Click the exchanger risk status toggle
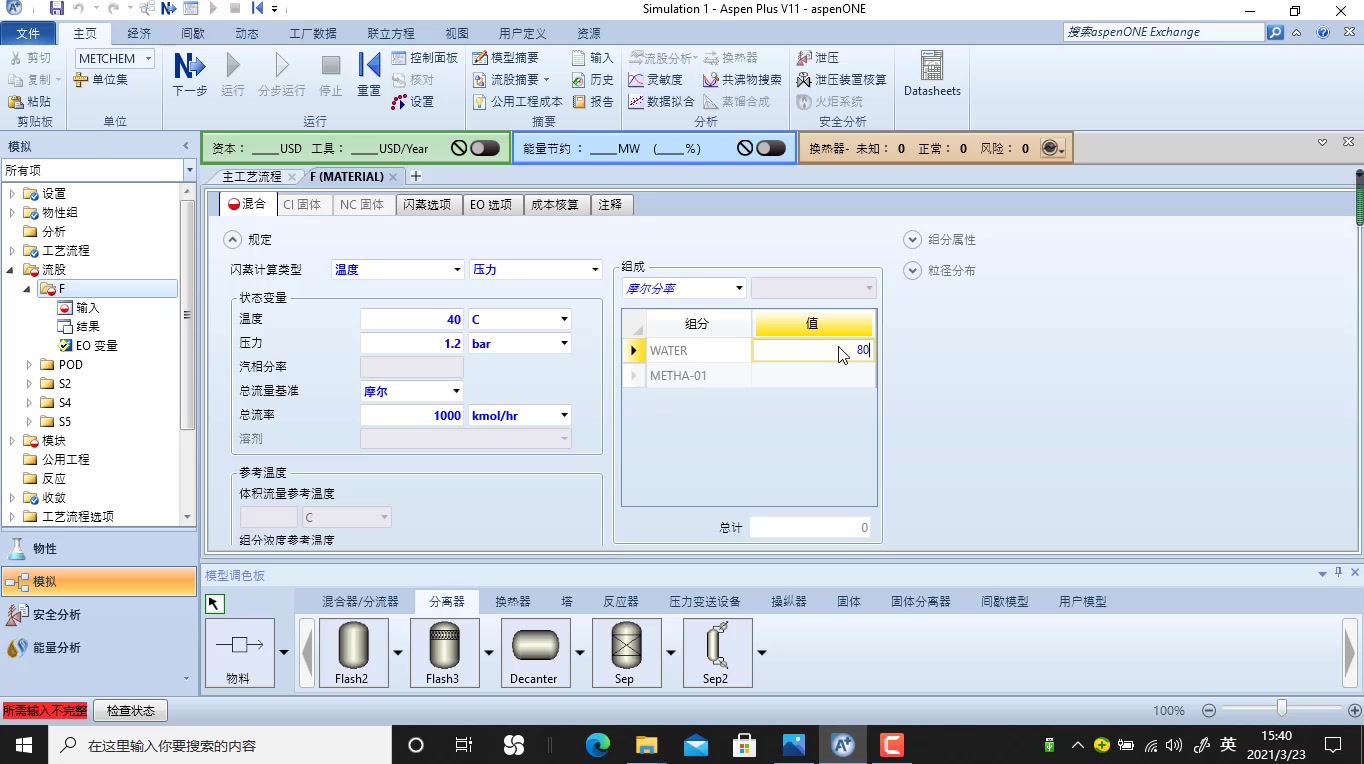 click(1051, 147)
